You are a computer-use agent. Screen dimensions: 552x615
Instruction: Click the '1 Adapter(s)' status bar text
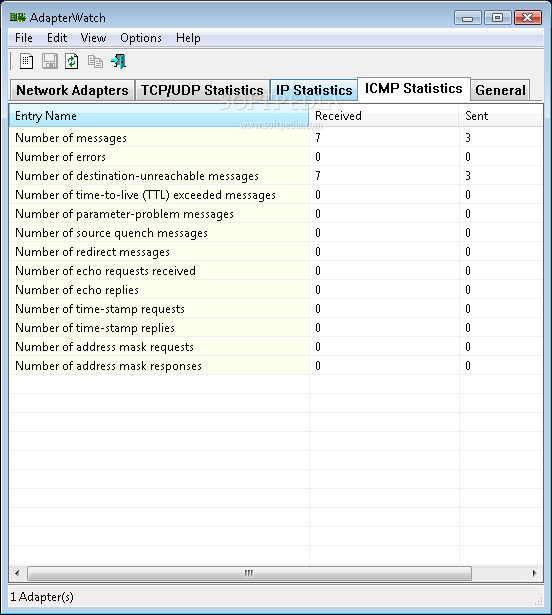coord(42,597)
